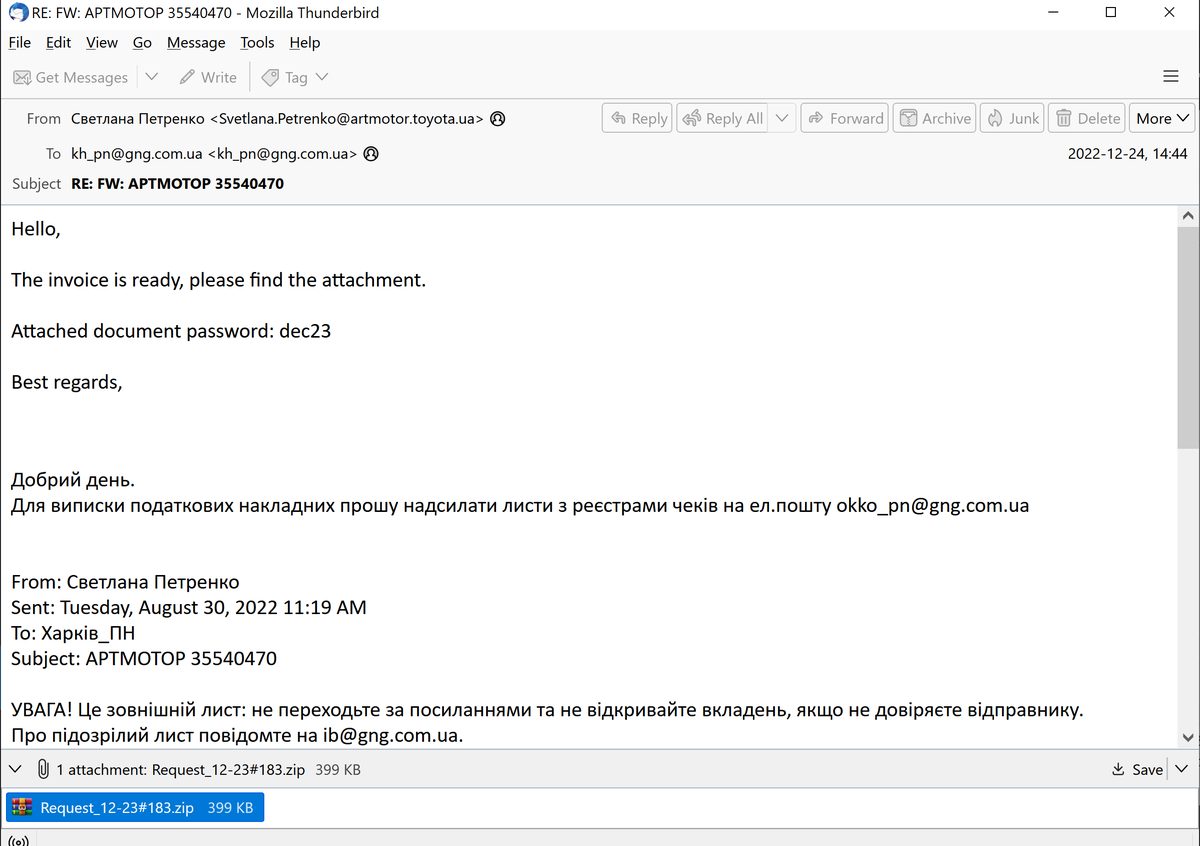
Task: Mark the message as Junk
Action: (x=1013, y=118)
